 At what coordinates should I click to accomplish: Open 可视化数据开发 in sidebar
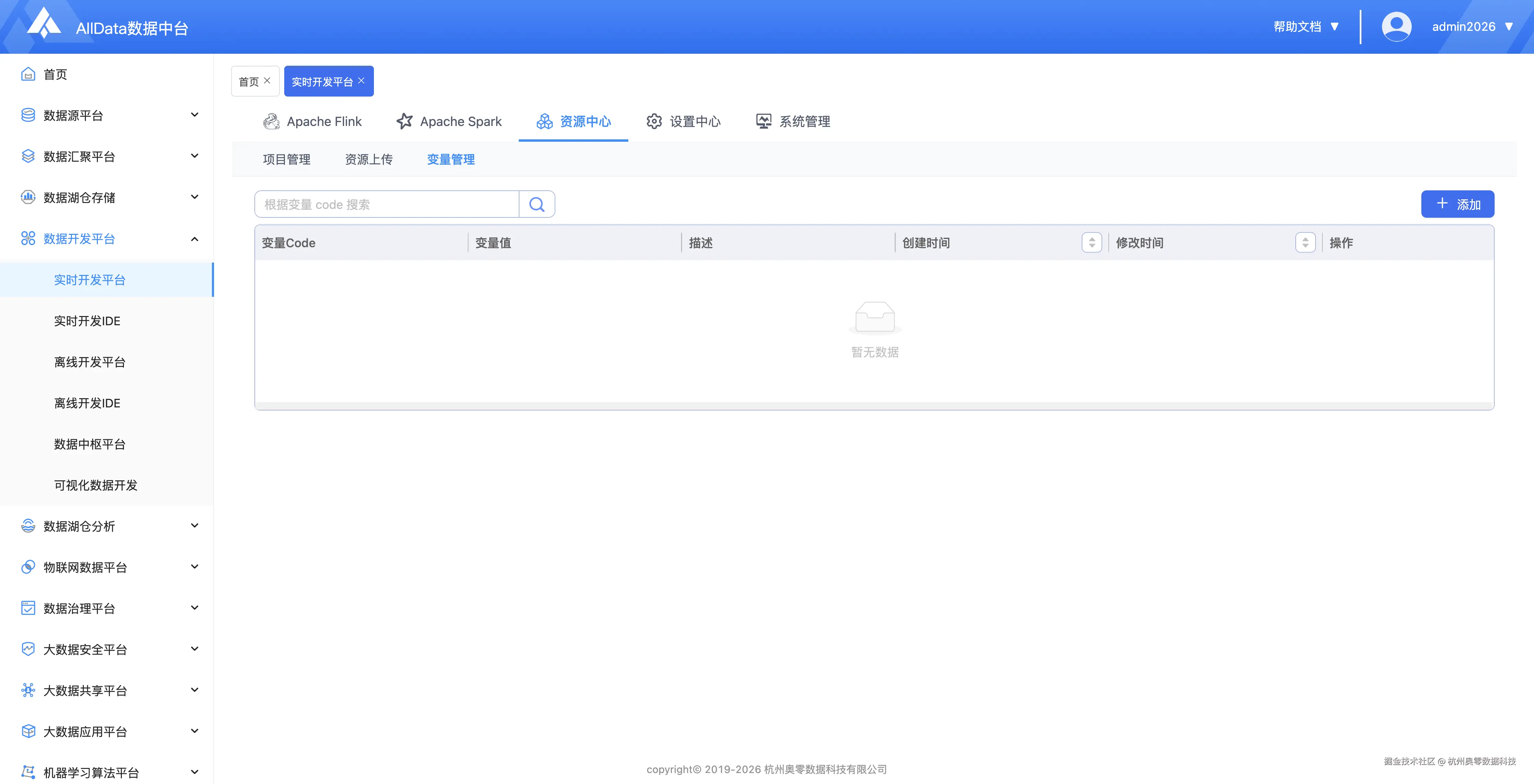pyautogui.click(x=106, y=485)
